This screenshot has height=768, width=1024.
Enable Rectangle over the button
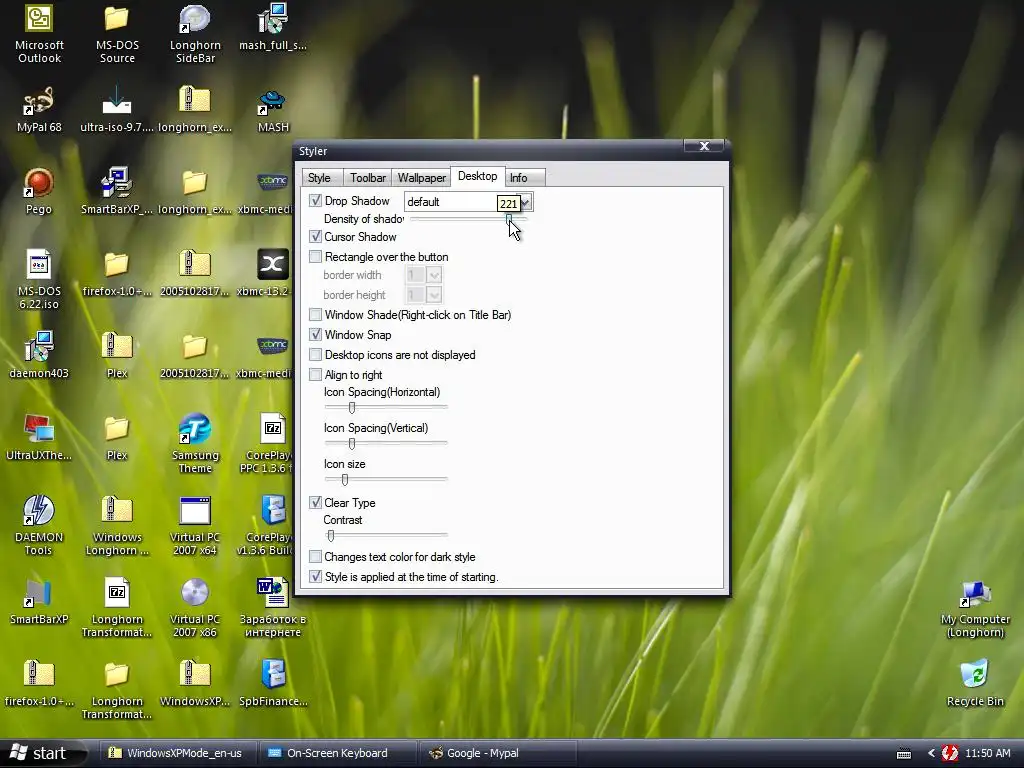315,257
